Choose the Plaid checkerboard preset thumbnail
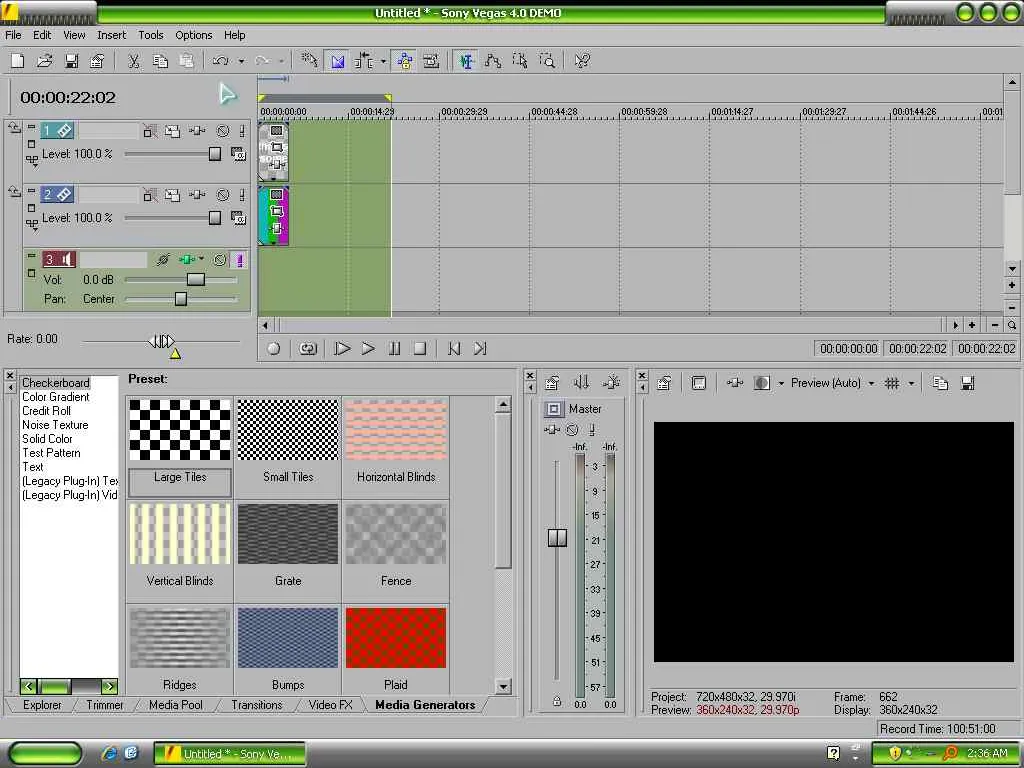 tap(396, 638)
